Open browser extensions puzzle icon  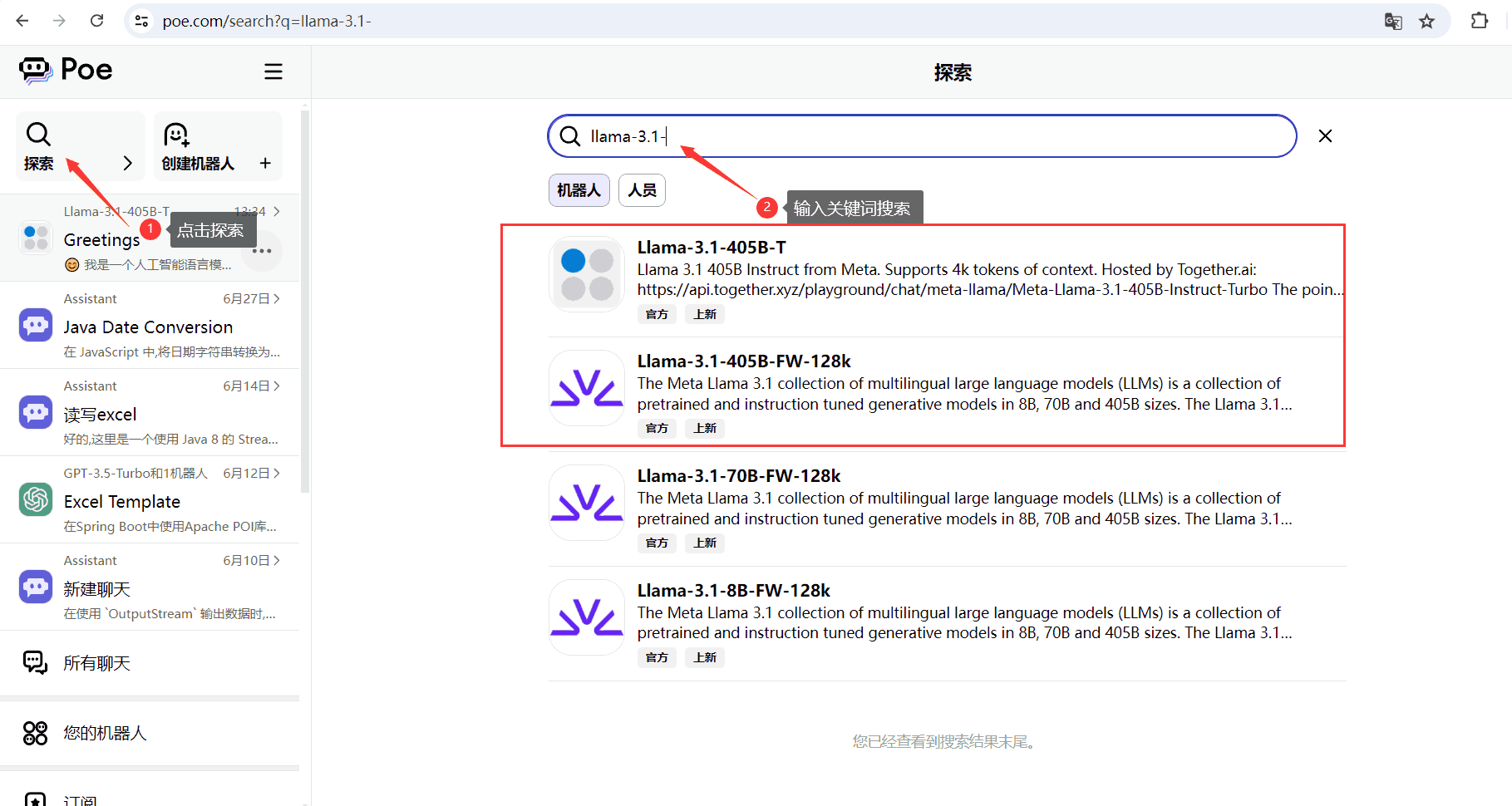[1480, 21]
